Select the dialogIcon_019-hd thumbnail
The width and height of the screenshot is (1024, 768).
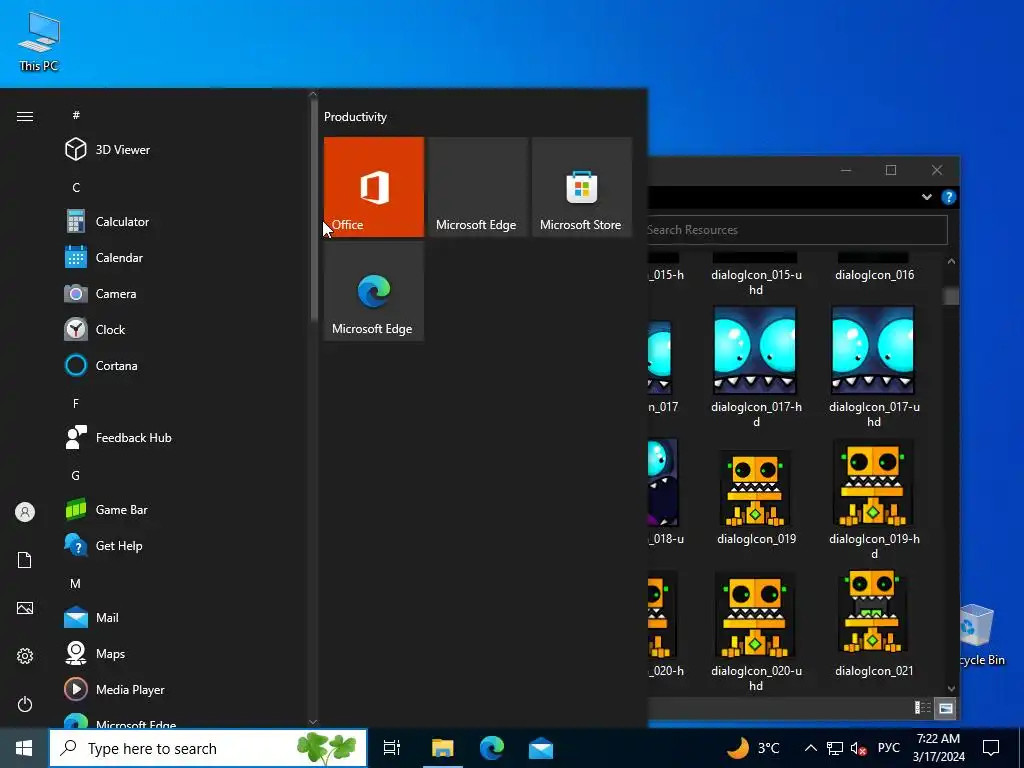(x=873, y=483)
